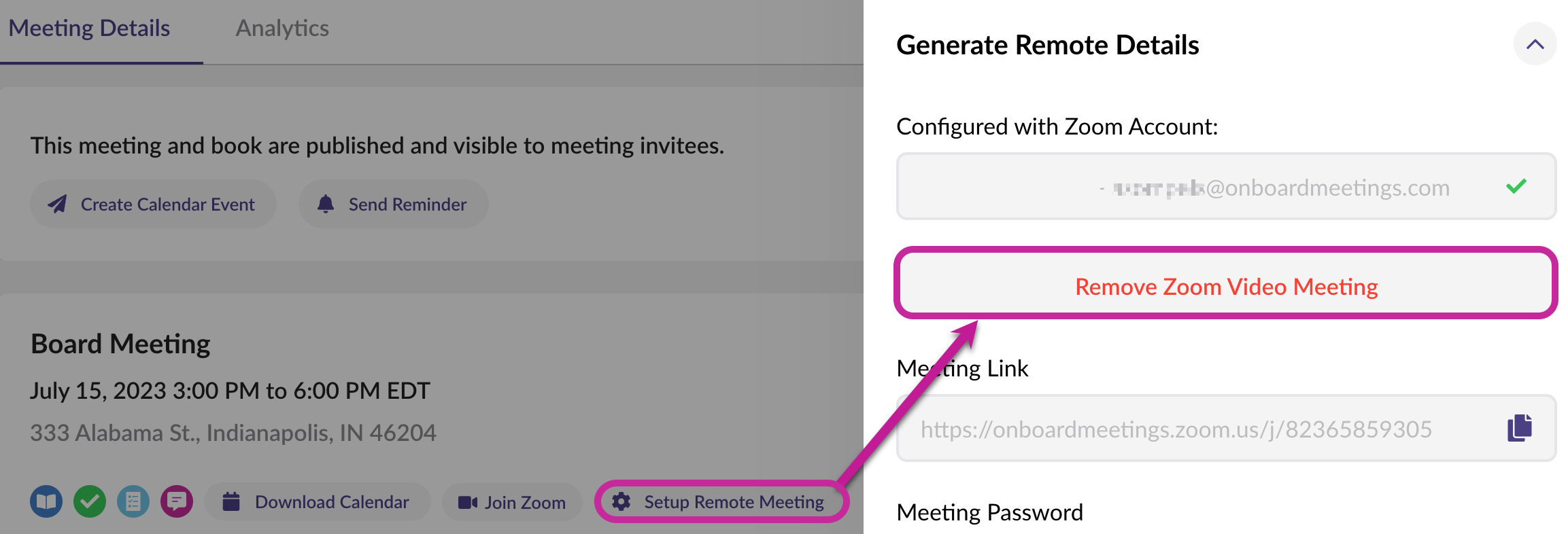Click the magenta chat bubble icon
The image size is (1568, 534).
(x=177, y=502)
